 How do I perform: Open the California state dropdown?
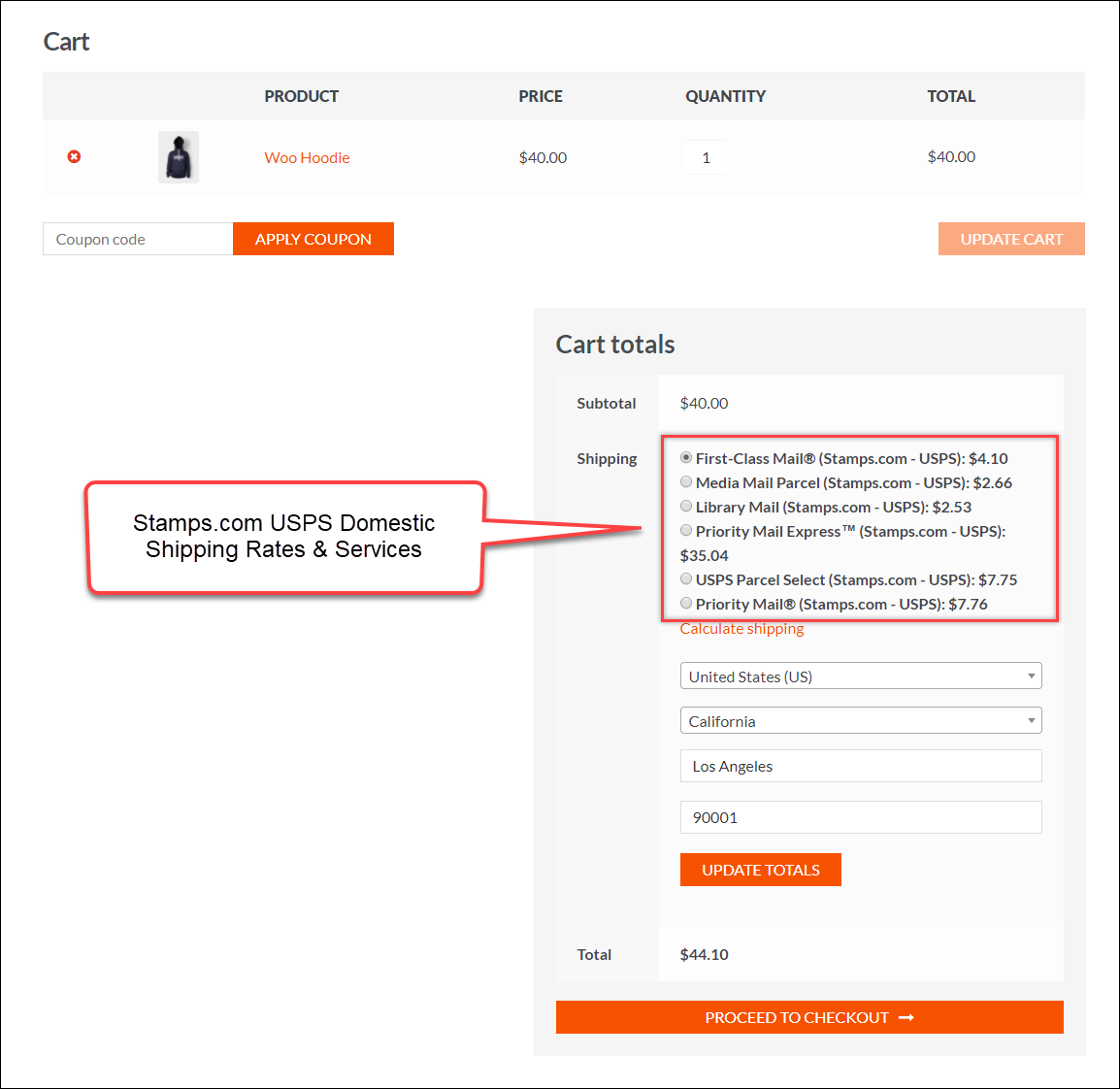pyautogui.click(x=861, y=720)
